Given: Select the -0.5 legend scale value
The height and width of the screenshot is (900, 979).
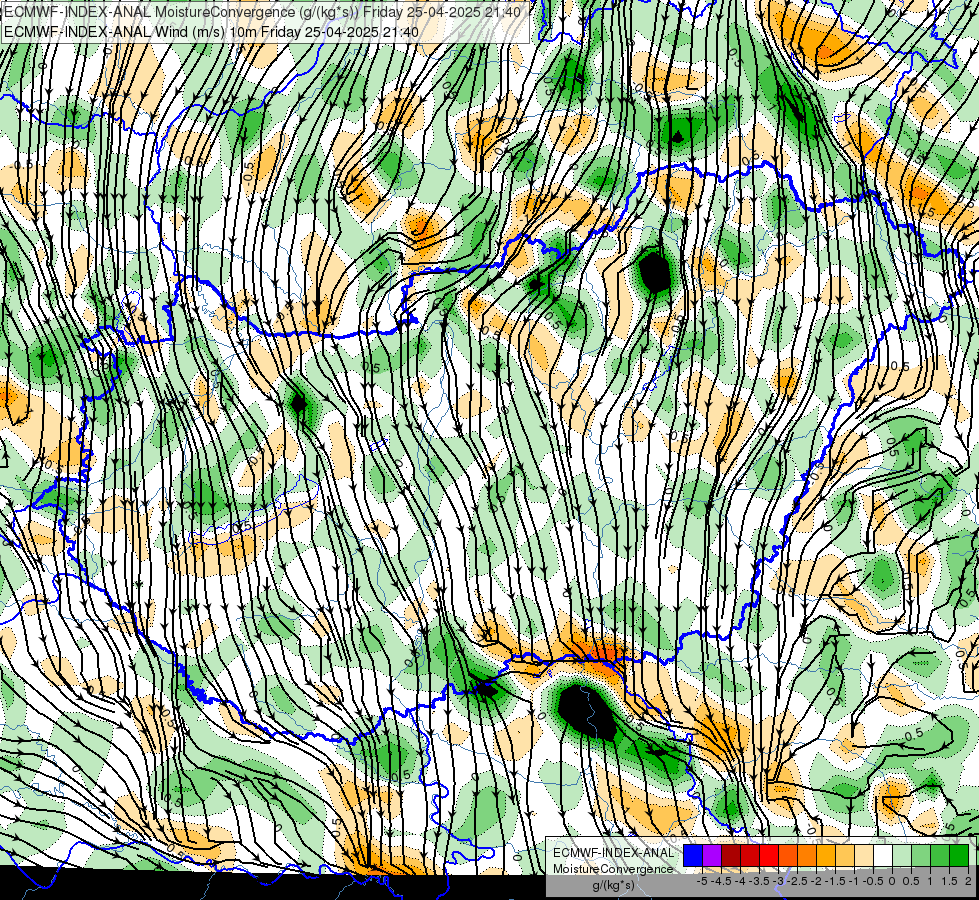Looking at the screenshot, I should coord(873,881).
